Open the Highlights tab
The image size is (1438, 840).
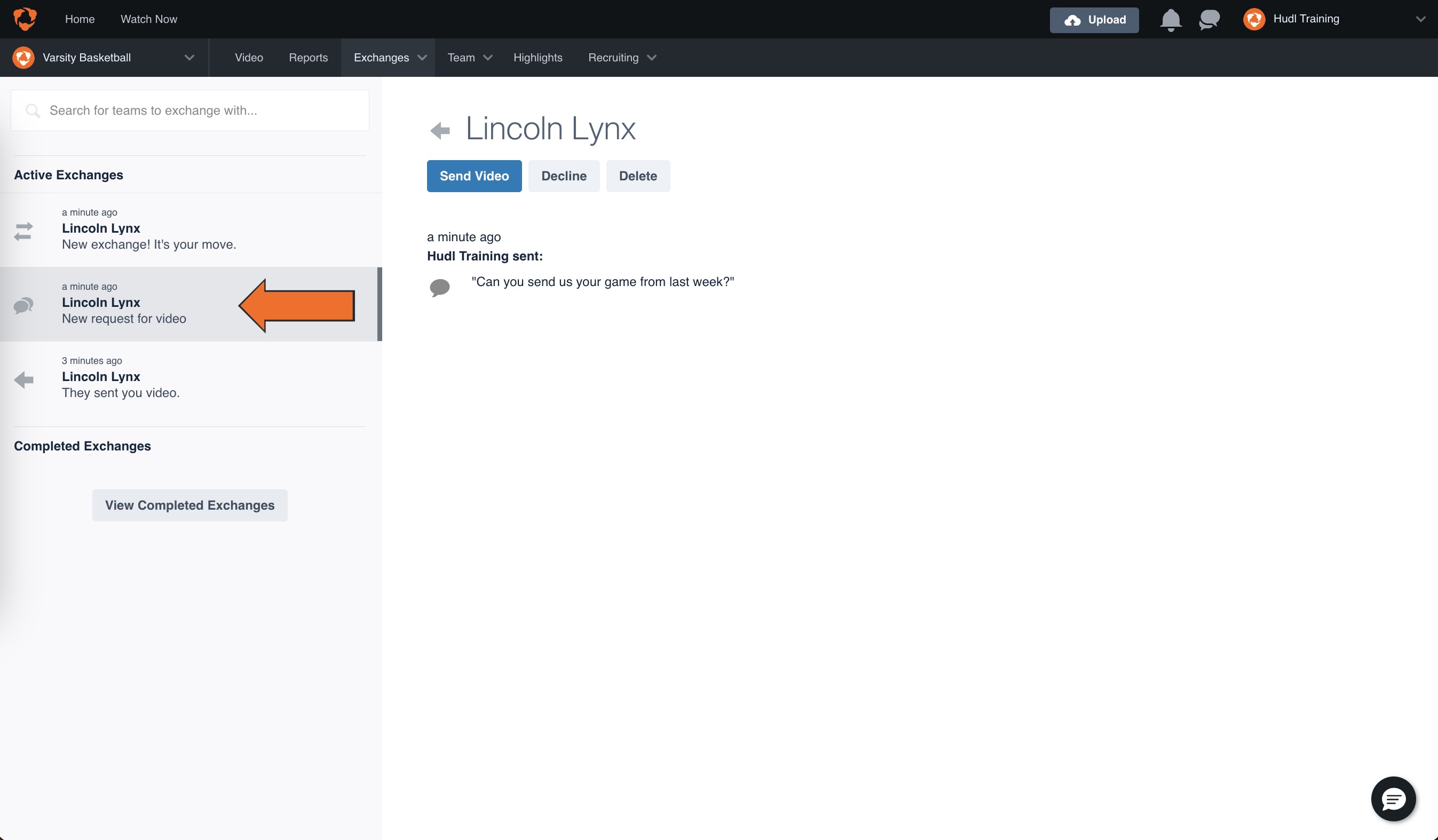tap(538, 58)
